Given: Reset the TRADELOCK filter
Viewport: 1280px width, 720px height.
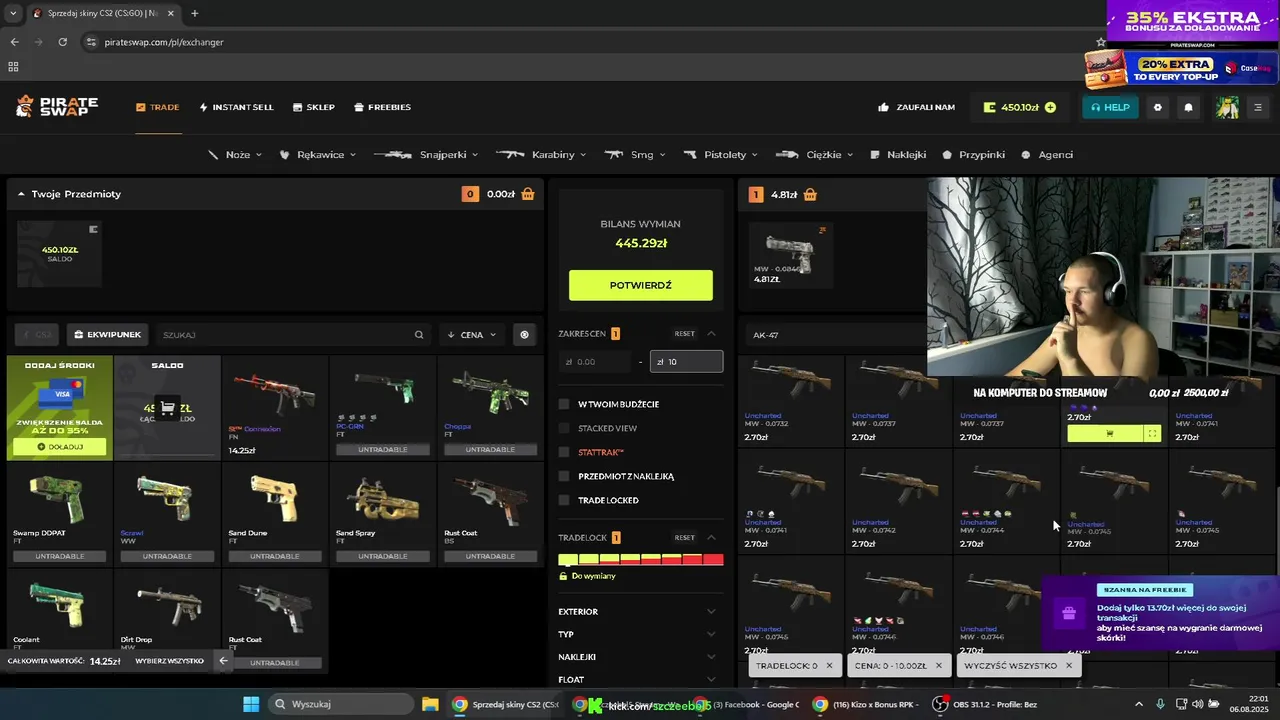Looking at the screenshot, I should click(684, 537).
